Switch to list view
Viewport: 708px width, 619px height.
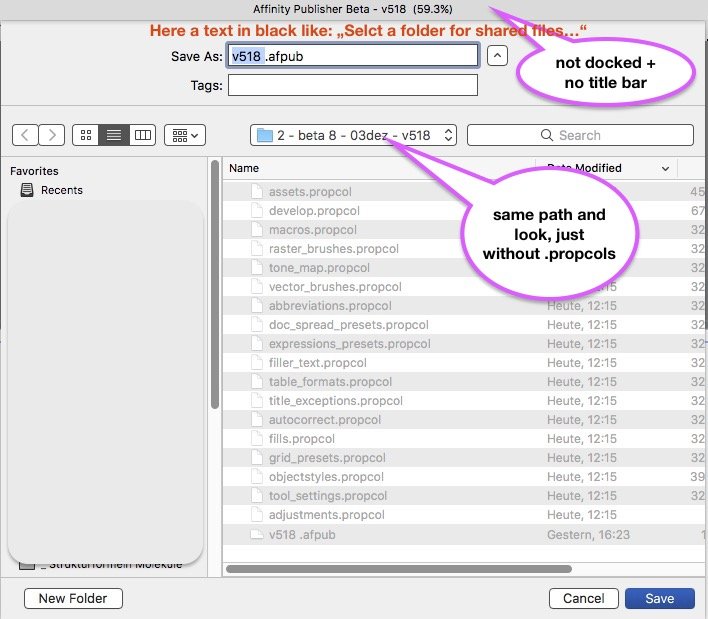(x=114, y=135)
